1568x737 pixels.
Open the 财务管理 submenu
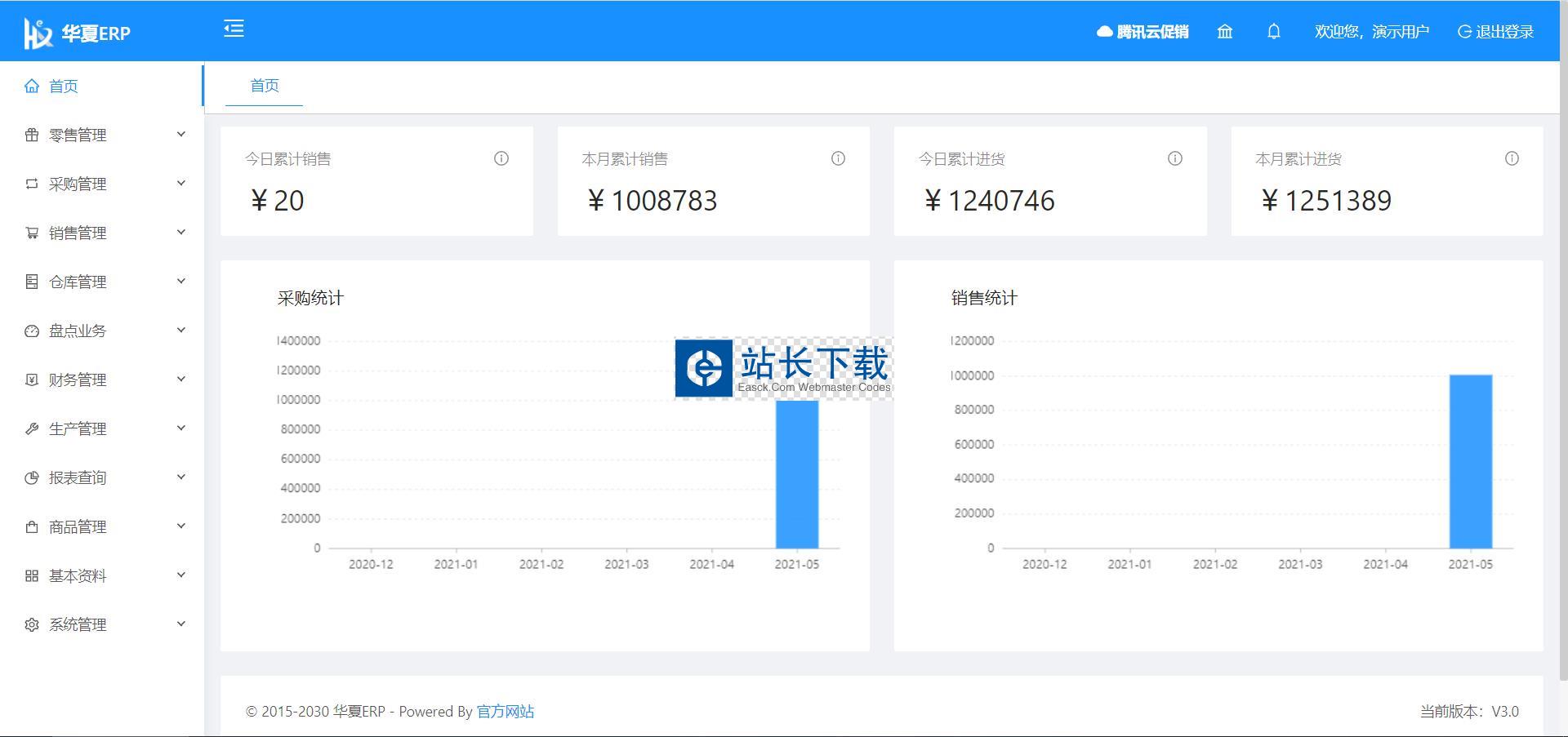[102, 380]
